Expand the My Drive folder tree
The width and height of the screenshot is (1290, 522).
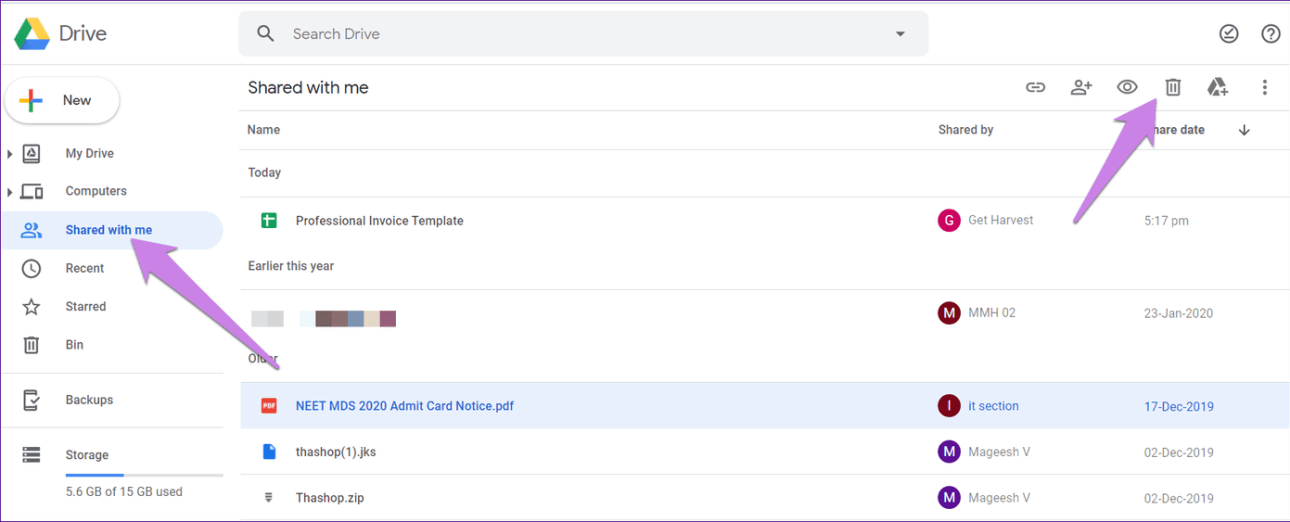10,154
